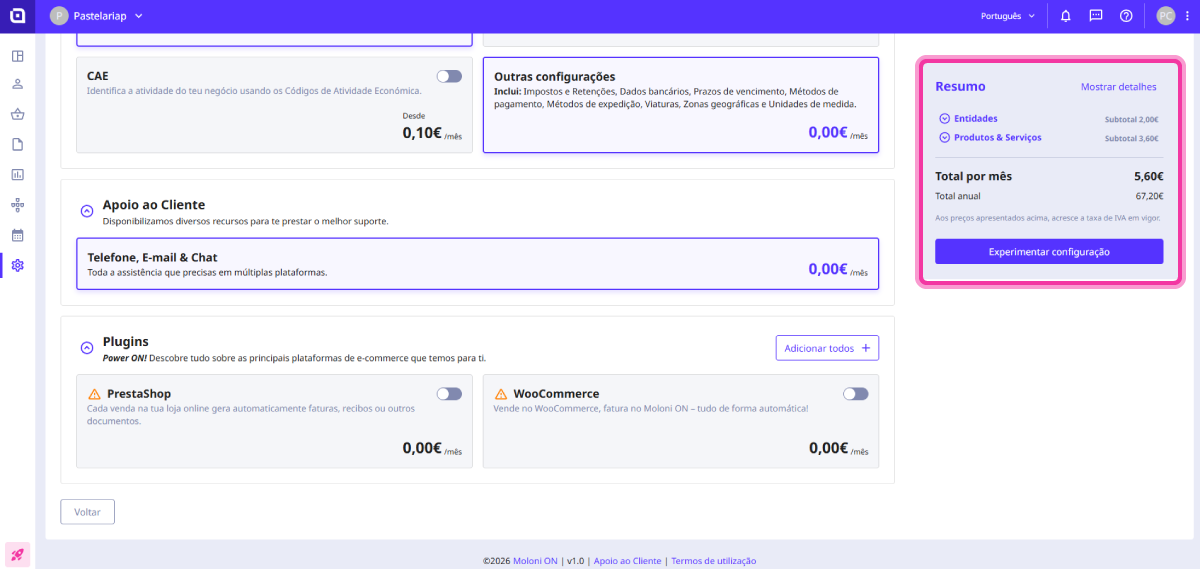This screenshot has height=569, width=1200.
Task: Open the reports chart sidebar icon
Action: click(17, 175)
